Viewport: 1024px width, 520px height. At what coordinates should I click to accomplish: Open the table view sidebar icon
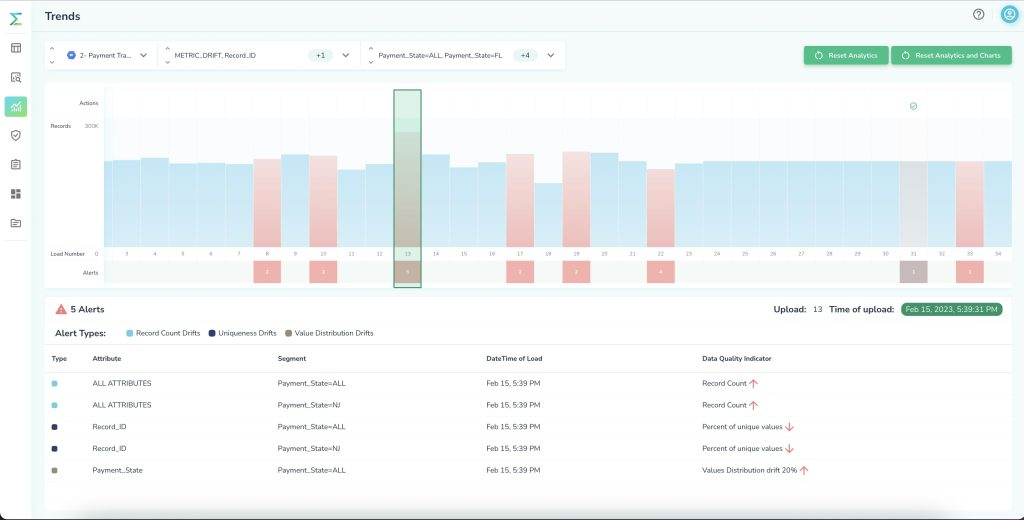(15, 48)
